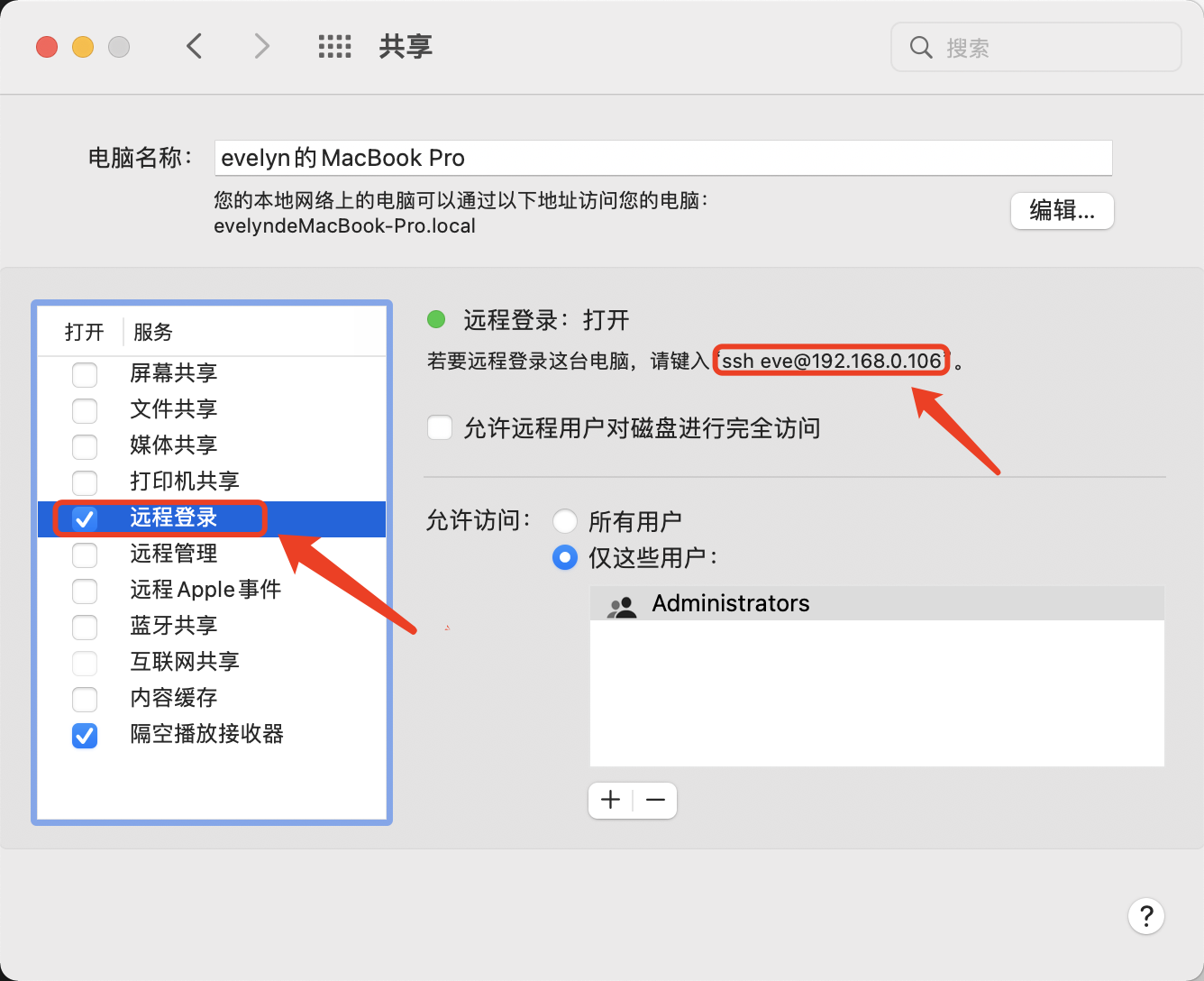Open help with question mark button

click(x=1146, y=916)
